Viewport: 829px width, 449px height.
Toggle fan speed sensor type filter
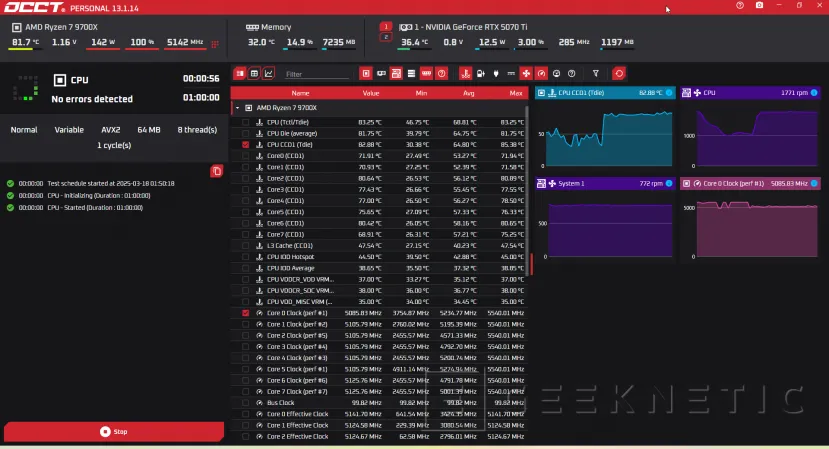tap(526, 74)
